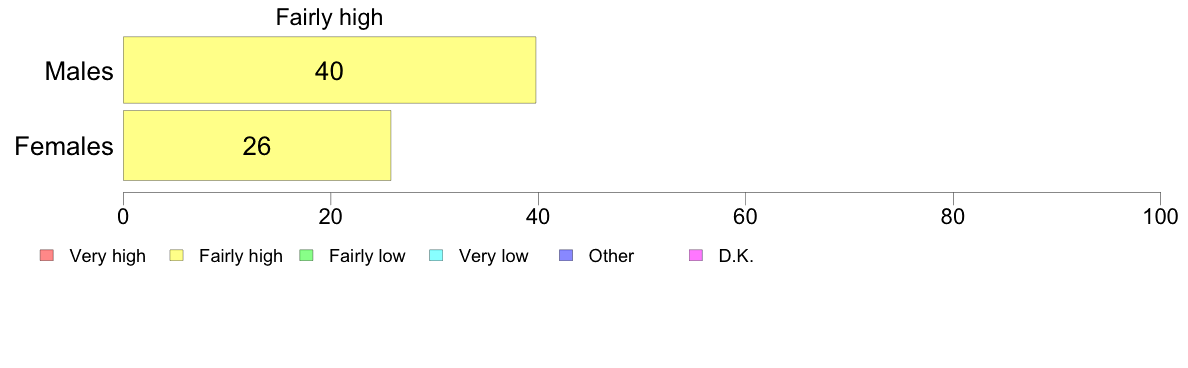Click the D.K. magenta legend swatch
Screen dimensions: 1188x368
(696, 256)
